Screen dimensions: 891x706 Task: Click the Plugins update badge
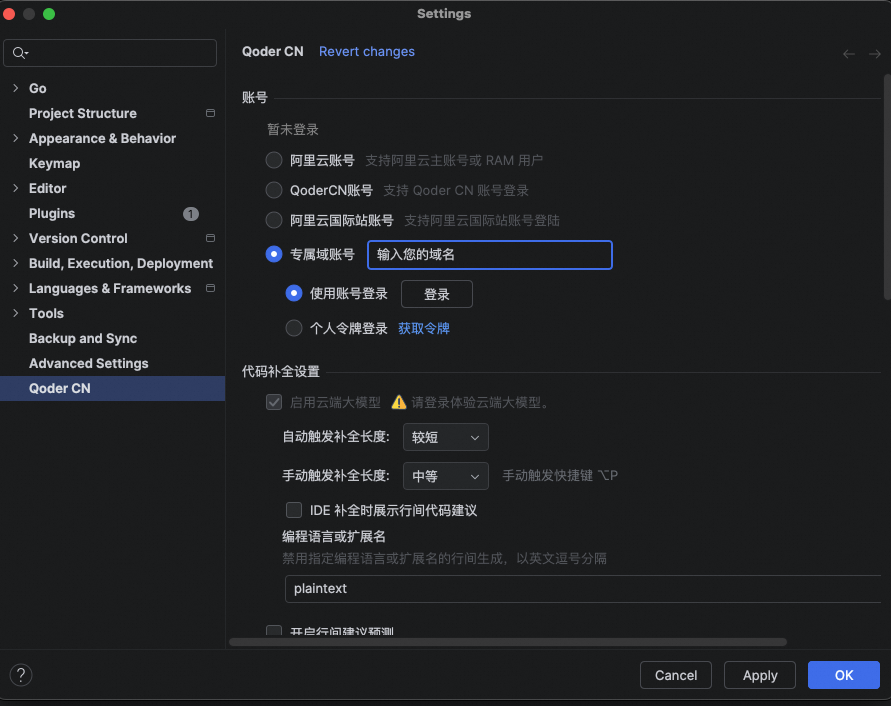pos(191,214)
